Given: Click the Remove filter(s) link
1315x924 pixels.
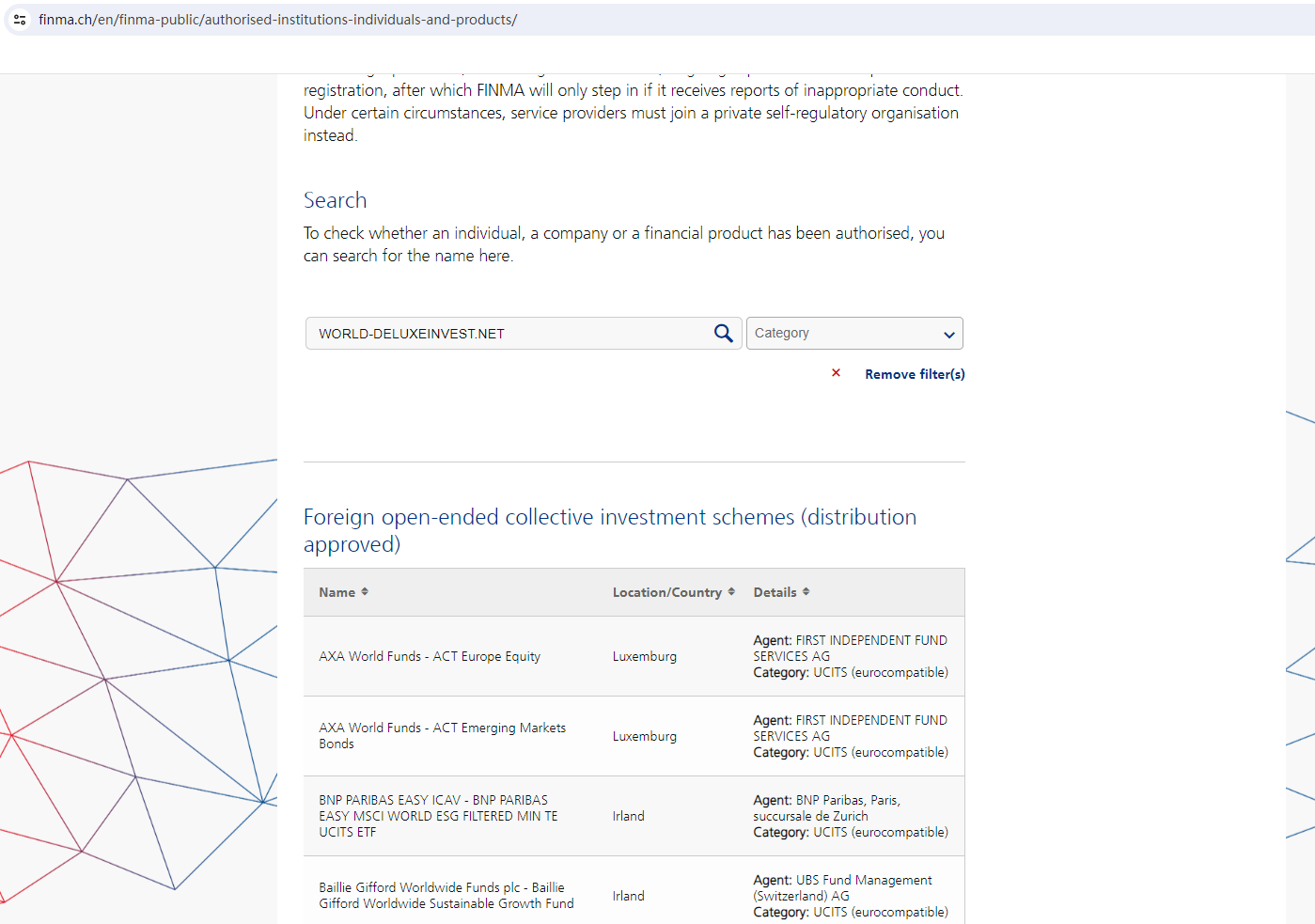Looking at the screenshot, I should coord(915,374).
